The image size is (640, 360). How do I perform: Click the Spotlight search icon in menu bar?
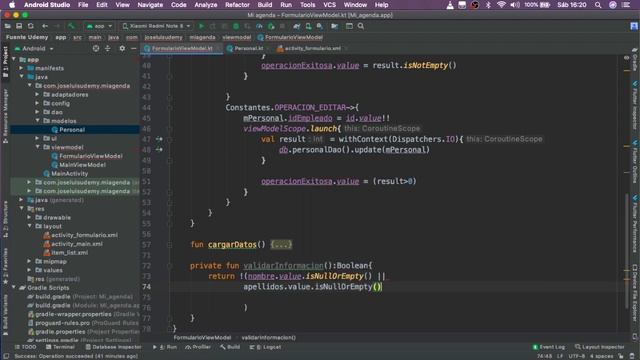tap(598, 5)
